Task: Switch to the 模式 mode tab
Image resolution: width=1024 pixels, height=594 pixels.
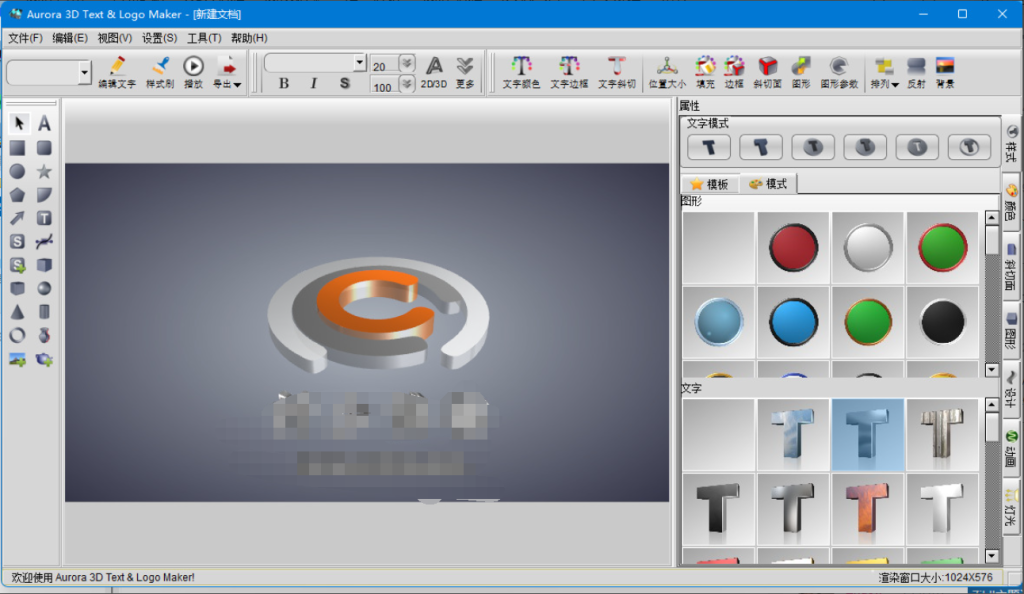Action: [768, 184]
